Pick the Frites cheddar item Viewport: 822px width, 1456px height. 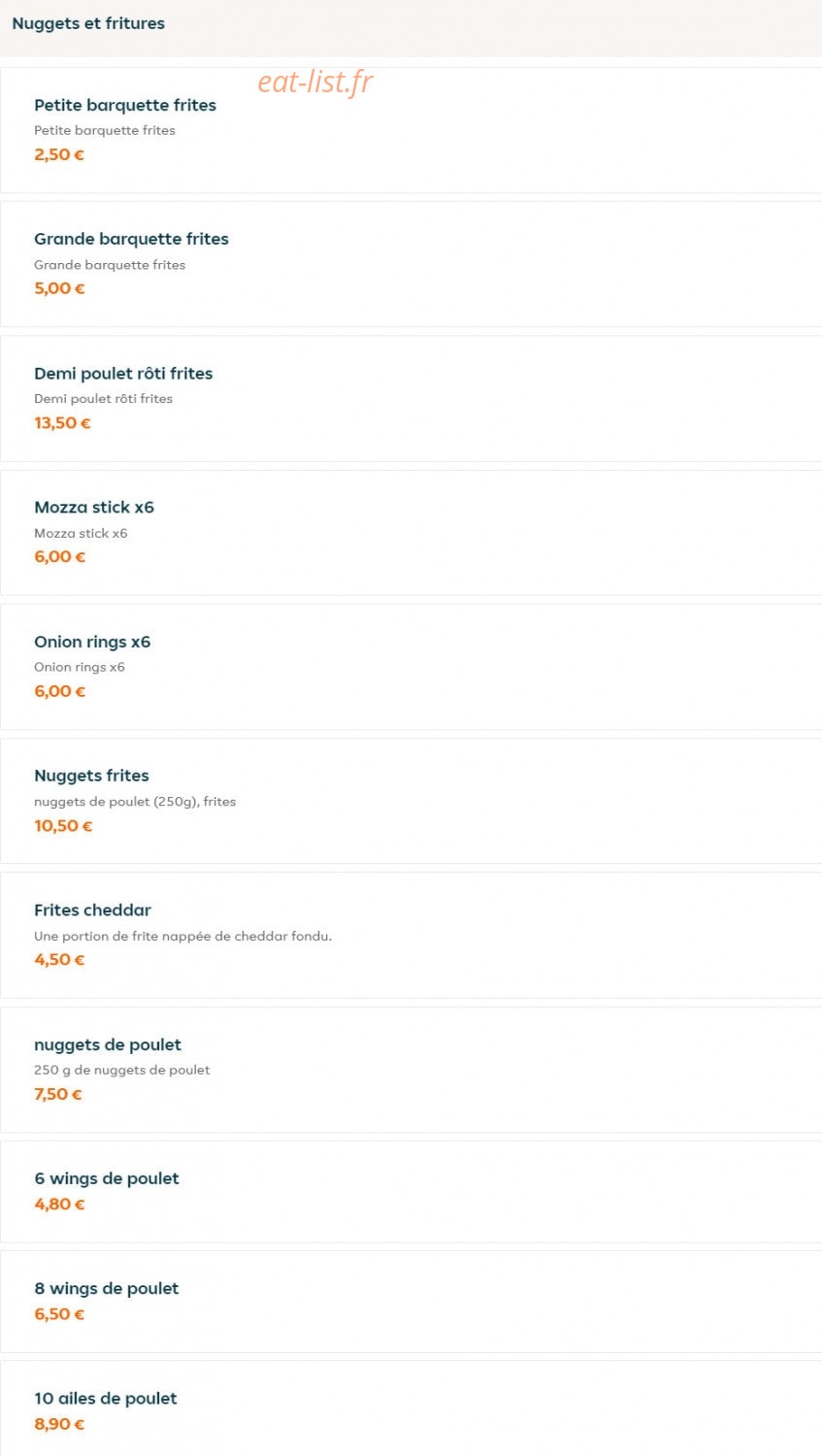click(411, 935)
